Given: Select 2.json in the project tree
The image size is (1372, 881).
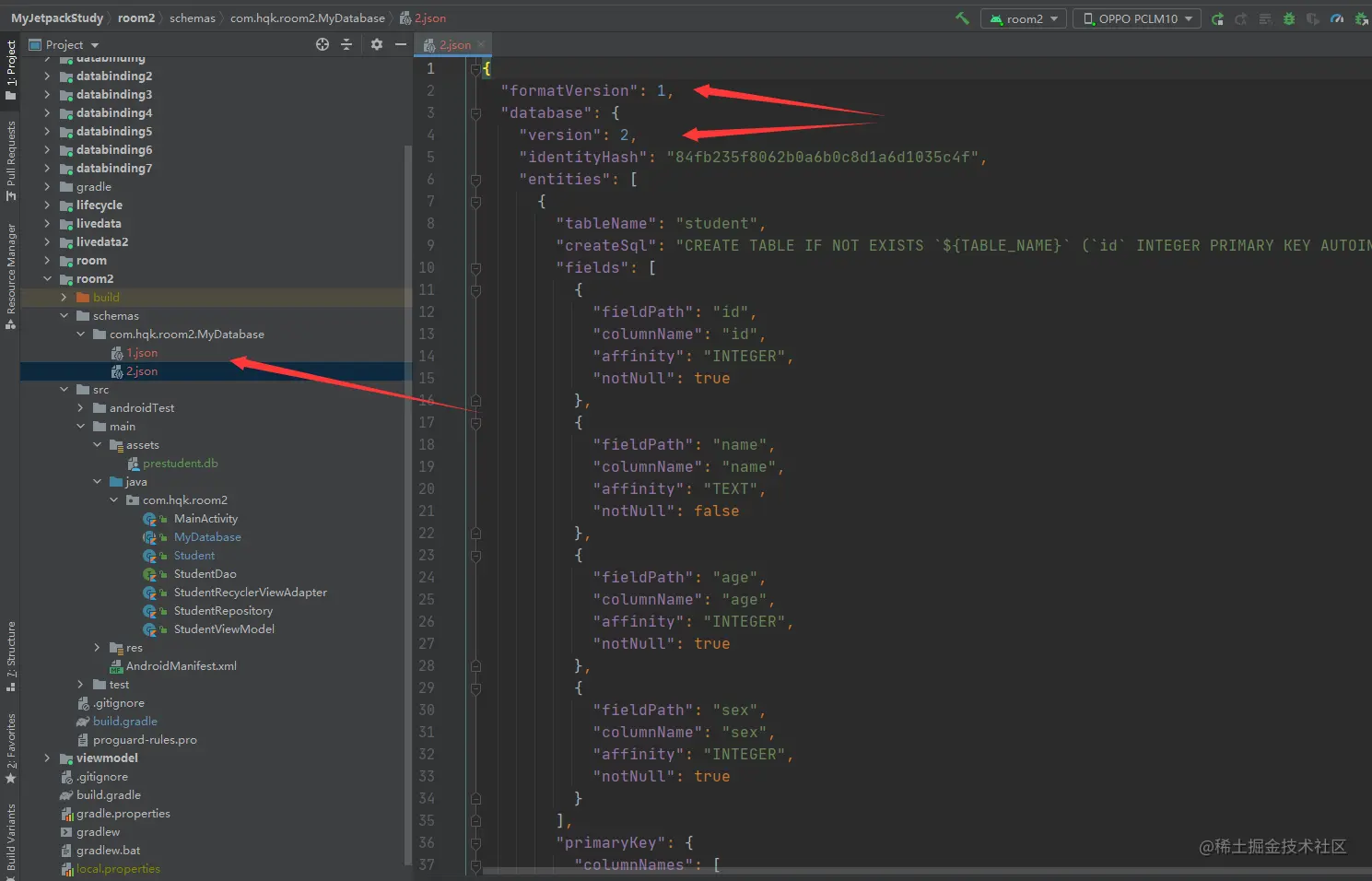Looking at the screenshot, I should (142, 371).
